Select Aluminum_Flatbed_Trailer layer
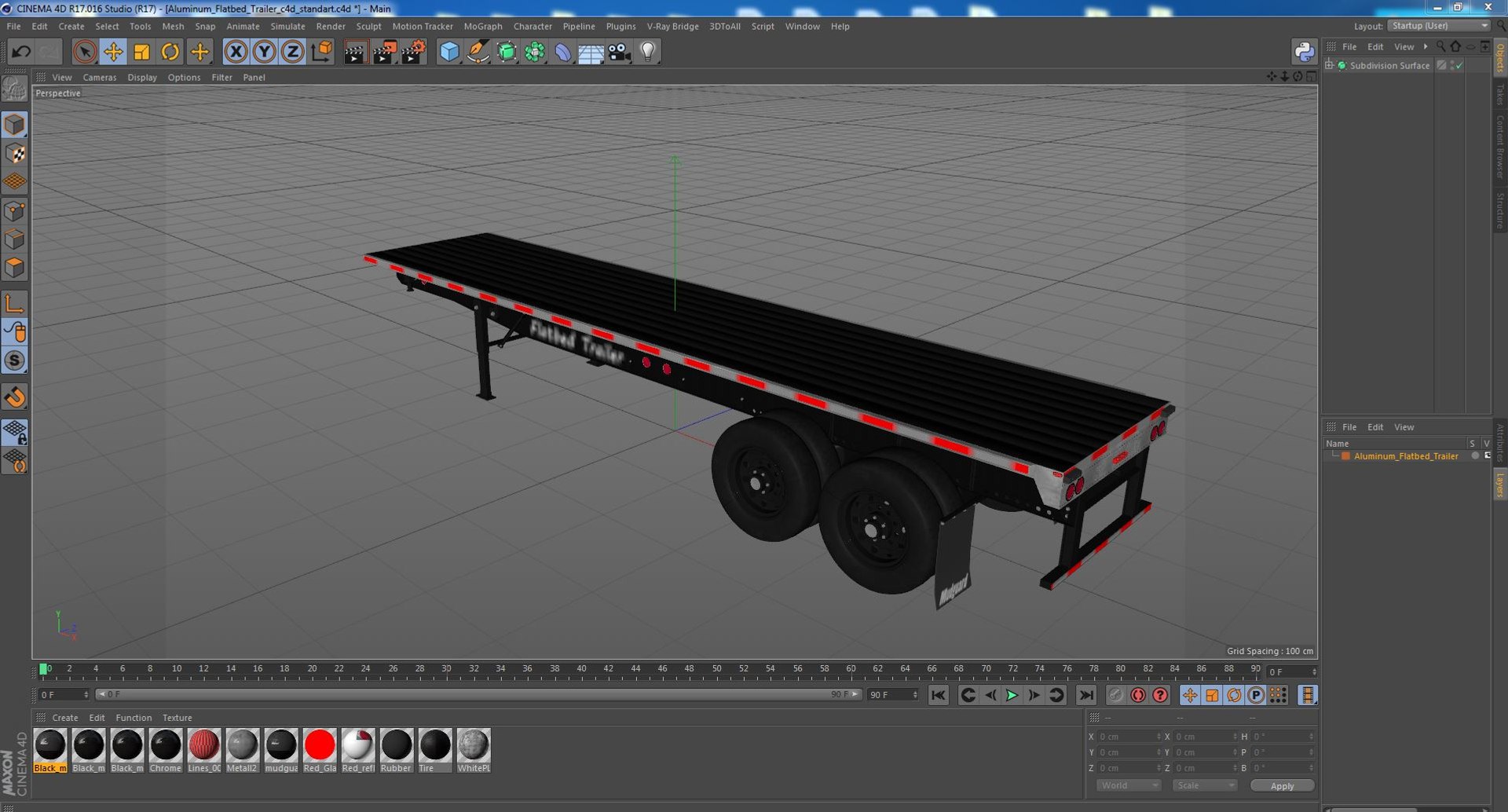This screenshot has height=812, width=1508. pyautogui.click(x=1405, y=456)
